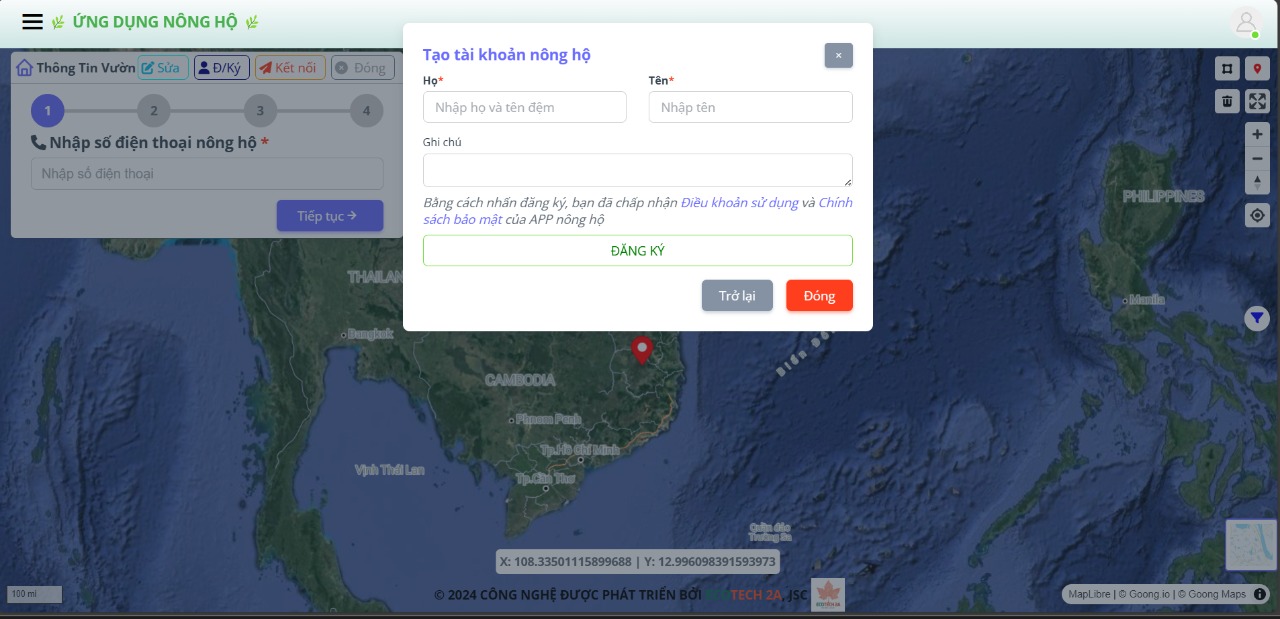Image resolution: width=1280 pixels, height=619 pixels.
Task: Go back with the Trở lại button
Action: (737, 296)
